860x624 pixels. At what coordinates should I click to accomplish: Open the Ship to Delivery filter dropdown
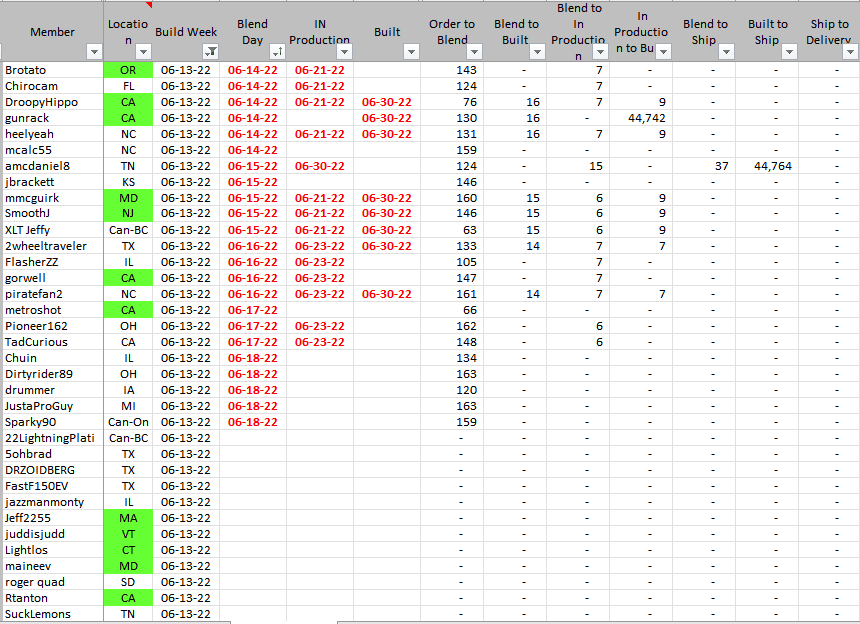[x=851, y=51]
